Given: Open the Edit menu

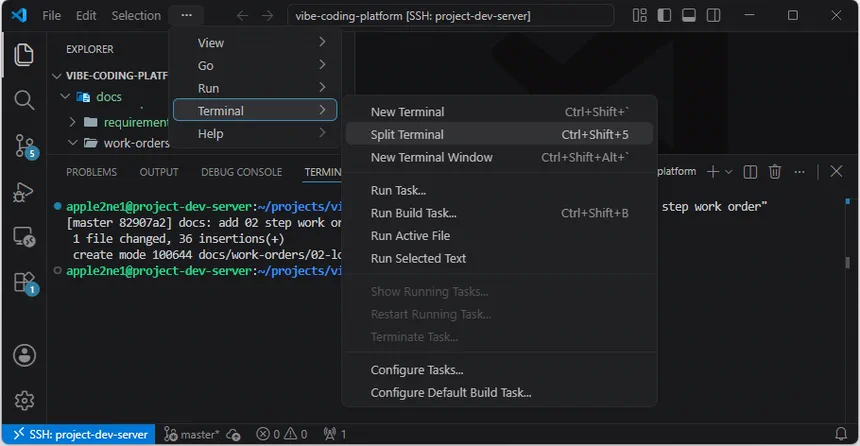Looking at the screenshot, I should 86,15.
